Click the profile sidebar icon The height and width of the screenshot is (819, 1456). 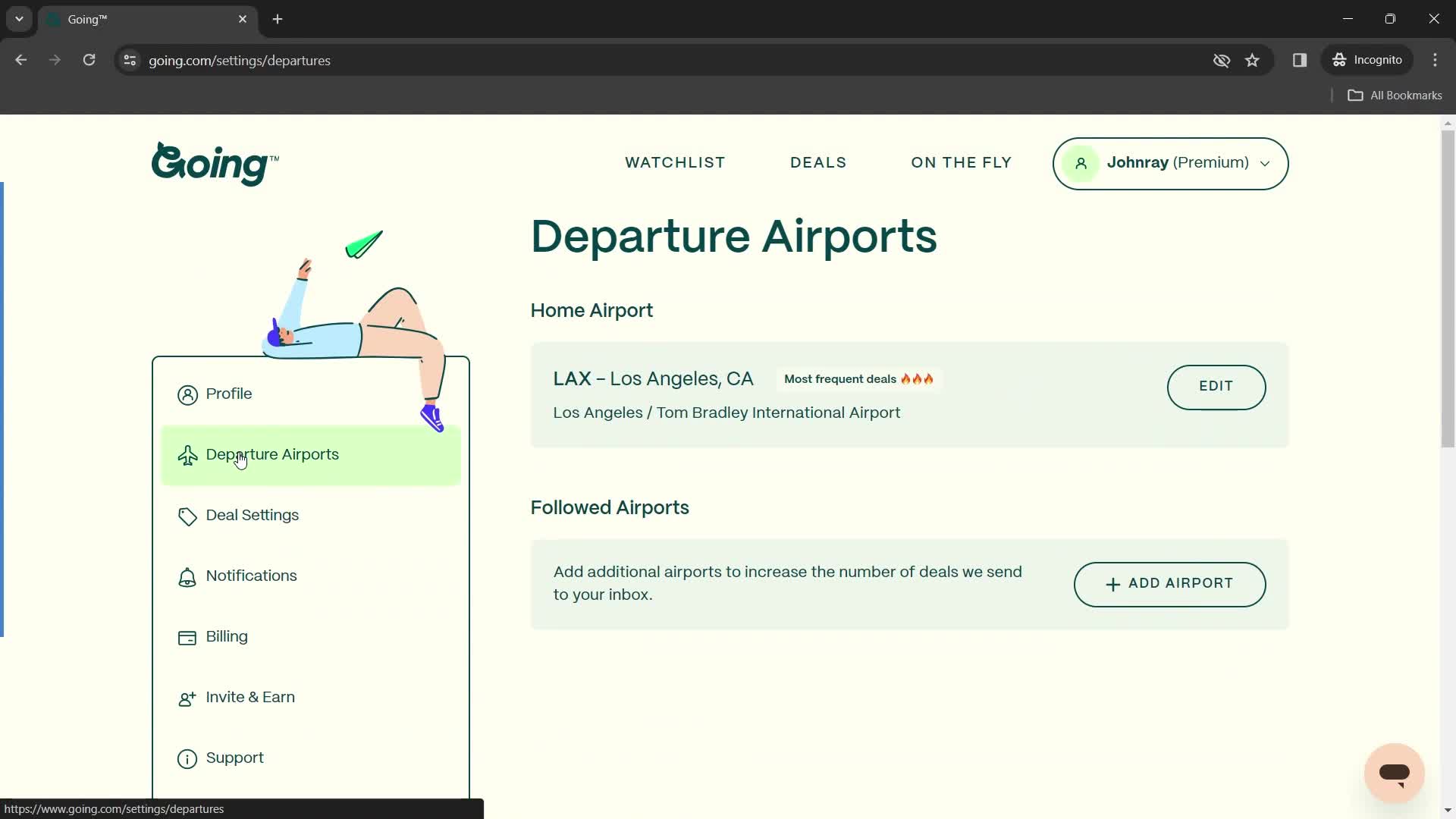pos(188,394)
